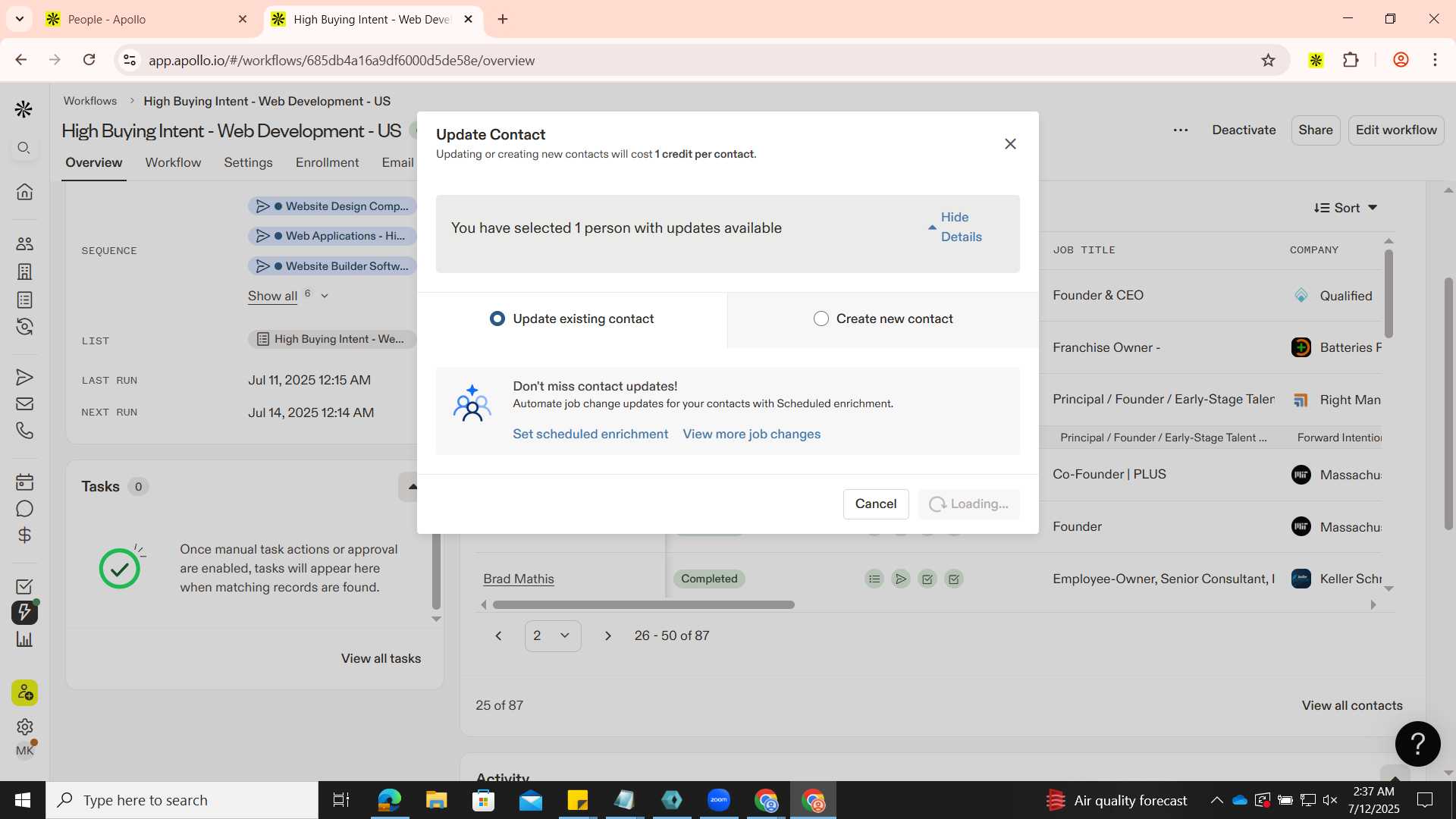Open Website Design Comp... sequence chip
The width and height of the screenshot is (1456, 819).
[332, 206]
